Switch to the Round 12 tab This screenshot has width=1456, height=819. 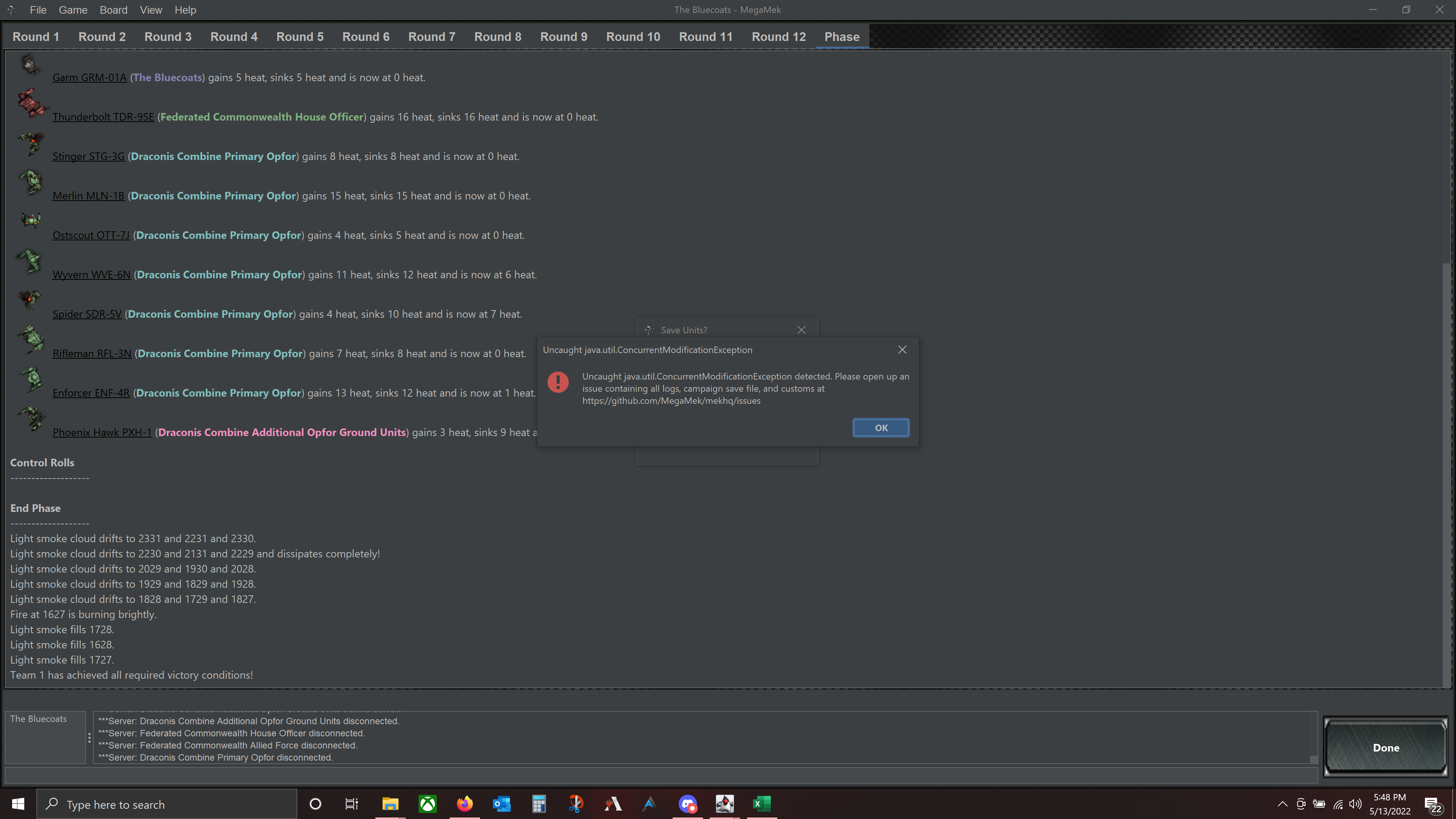coord(778,37)
